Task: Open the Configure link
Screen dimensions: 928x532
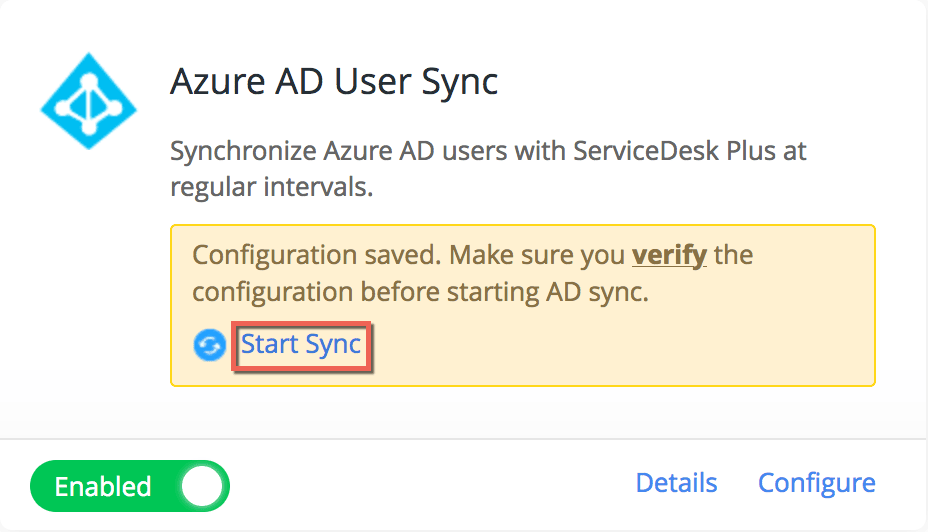Action: pyautogui.click(x=816, y=483)
